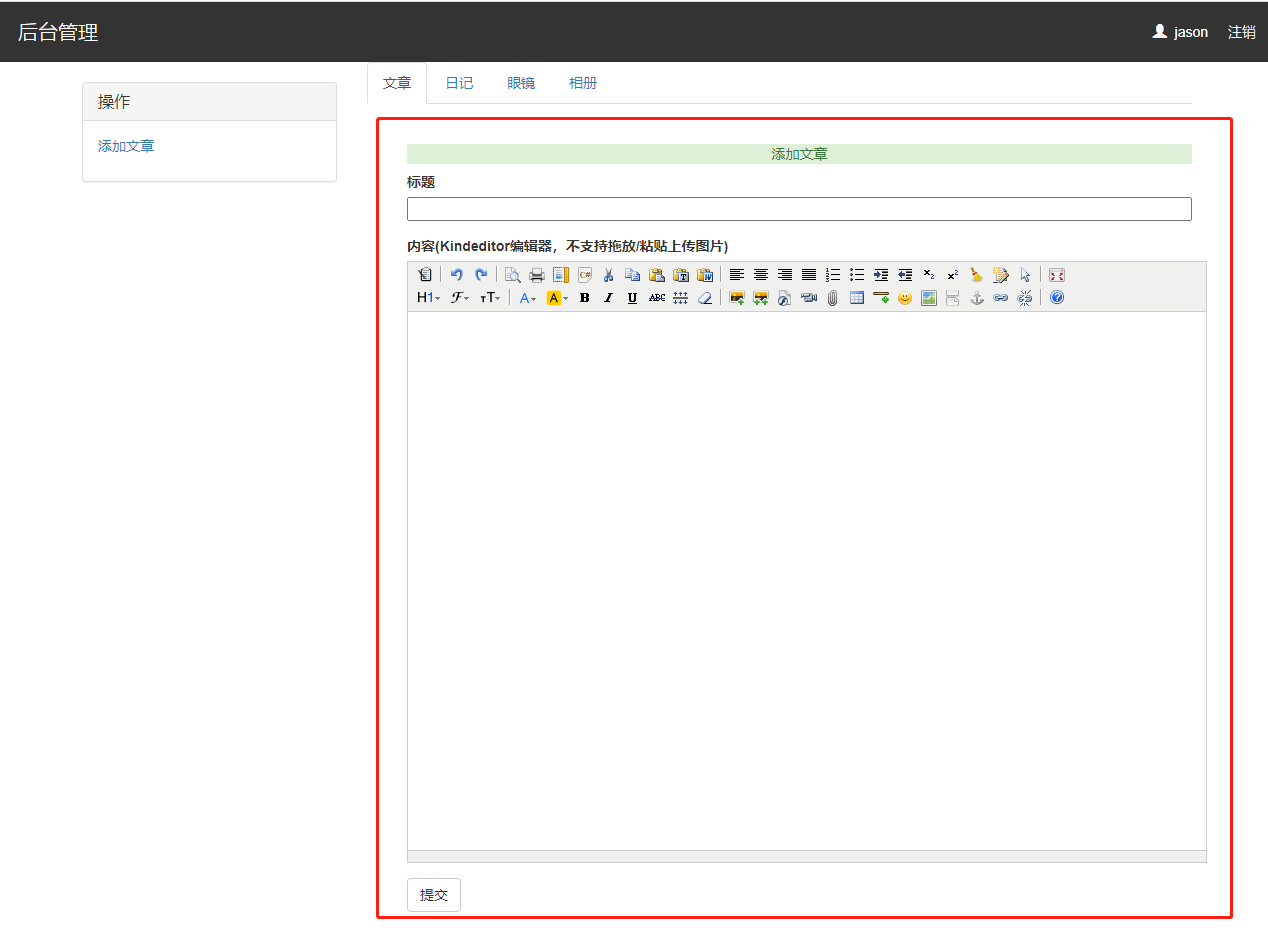Increase indent of paragraph
1268x942 pixels.
[881, 275]
